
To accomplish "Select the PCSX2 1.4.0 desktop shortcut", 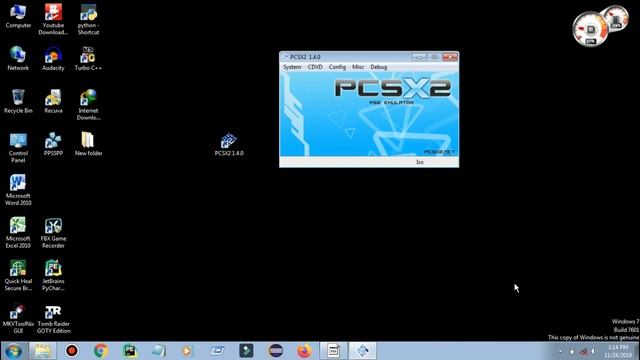I will click(229, 144).
